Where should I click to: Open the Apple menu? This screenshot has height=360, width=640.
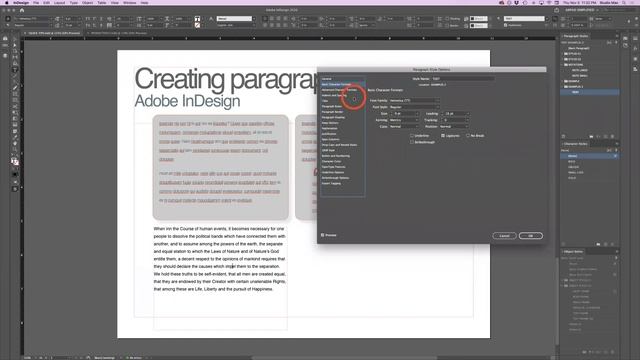coord(7,2)
